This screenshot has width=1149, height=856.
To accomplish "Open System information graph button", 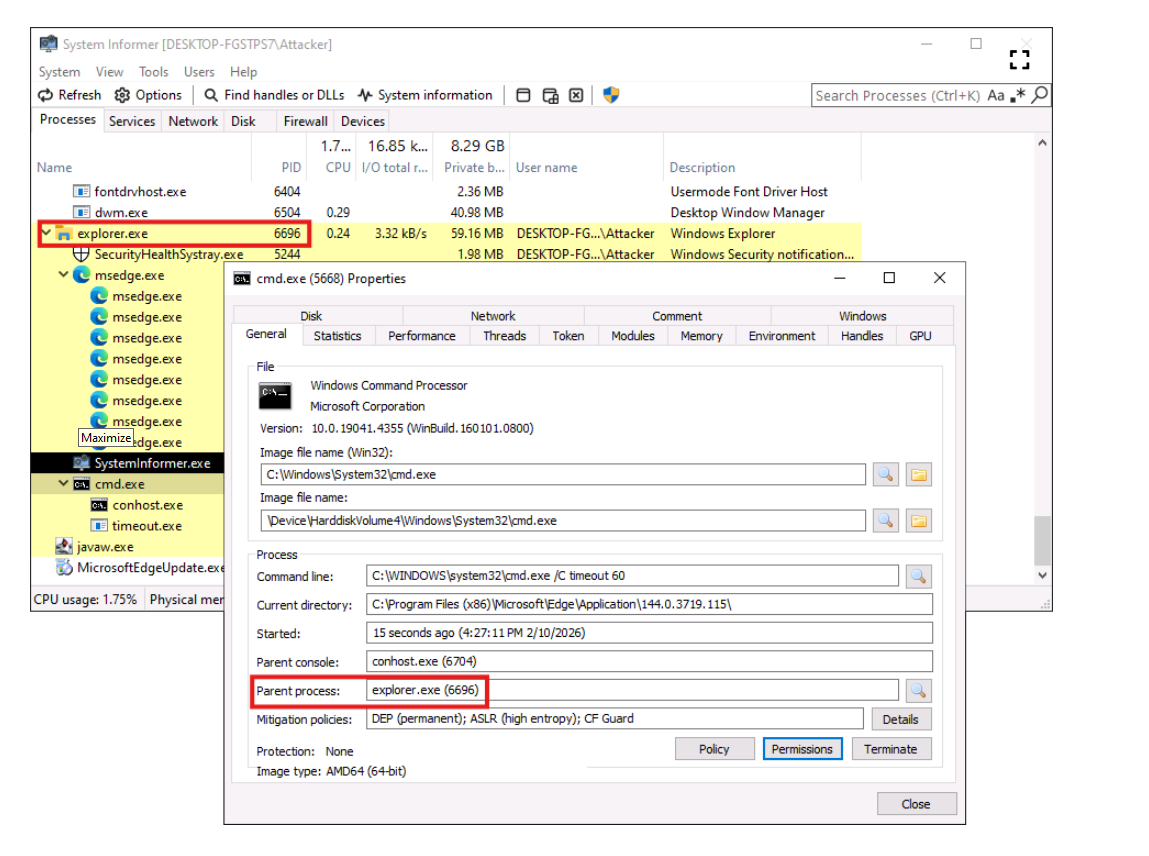I will coord(425,95).
